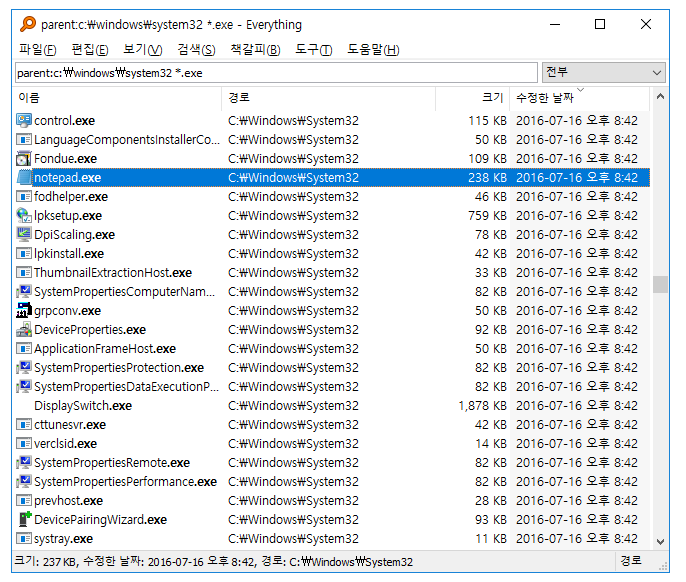Open the 책갈피(B) menu
The width and height of the screenshot is (686, 582).
pos(255,49)
